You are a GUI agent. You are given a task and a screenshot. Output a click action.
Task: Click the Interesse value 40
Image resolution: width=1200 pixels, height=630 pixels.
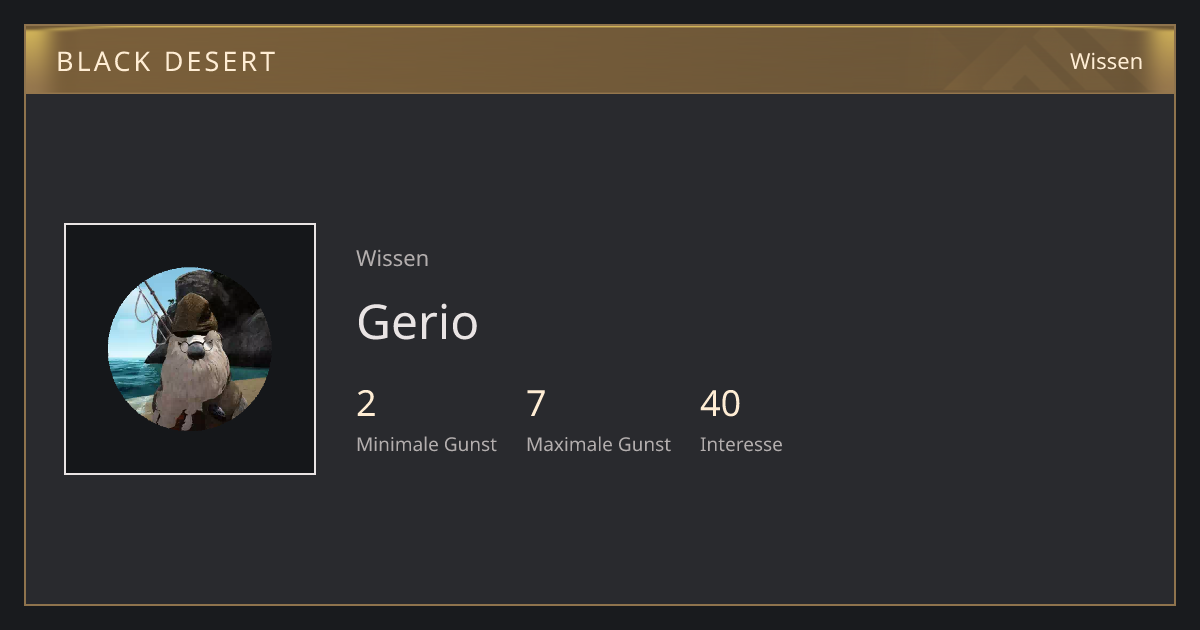(x=720, y=403)
